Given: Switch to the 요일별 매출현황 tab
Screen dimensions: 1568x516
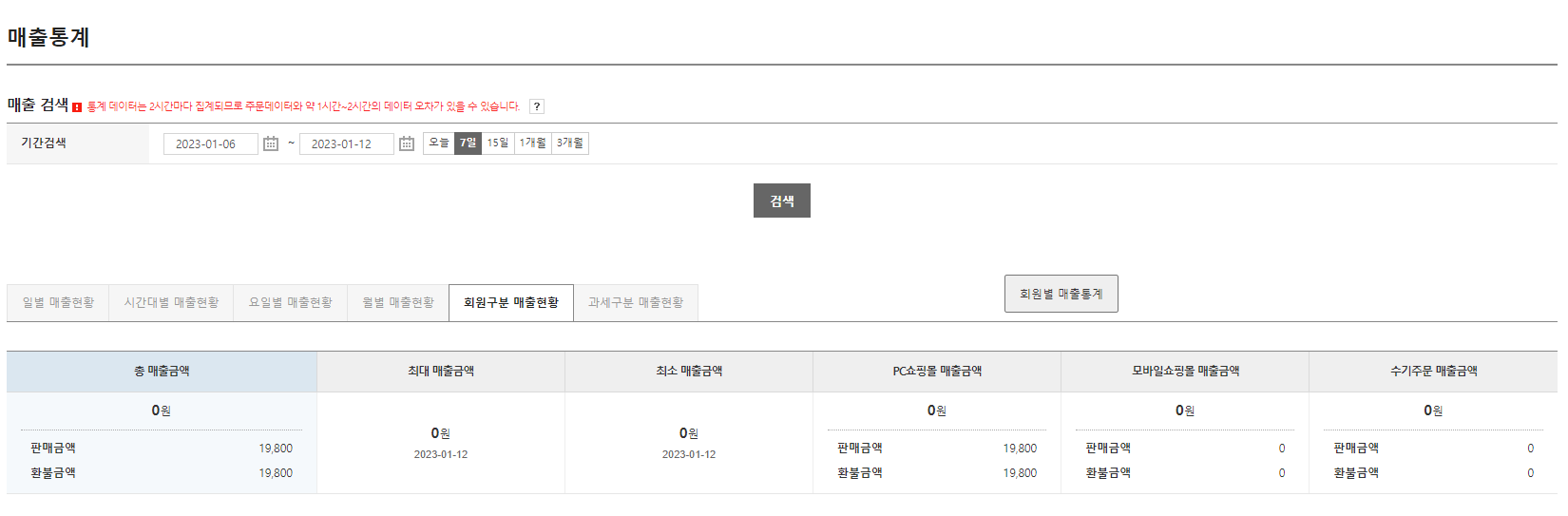Looking at the screenshot, I should coord(291,303).
